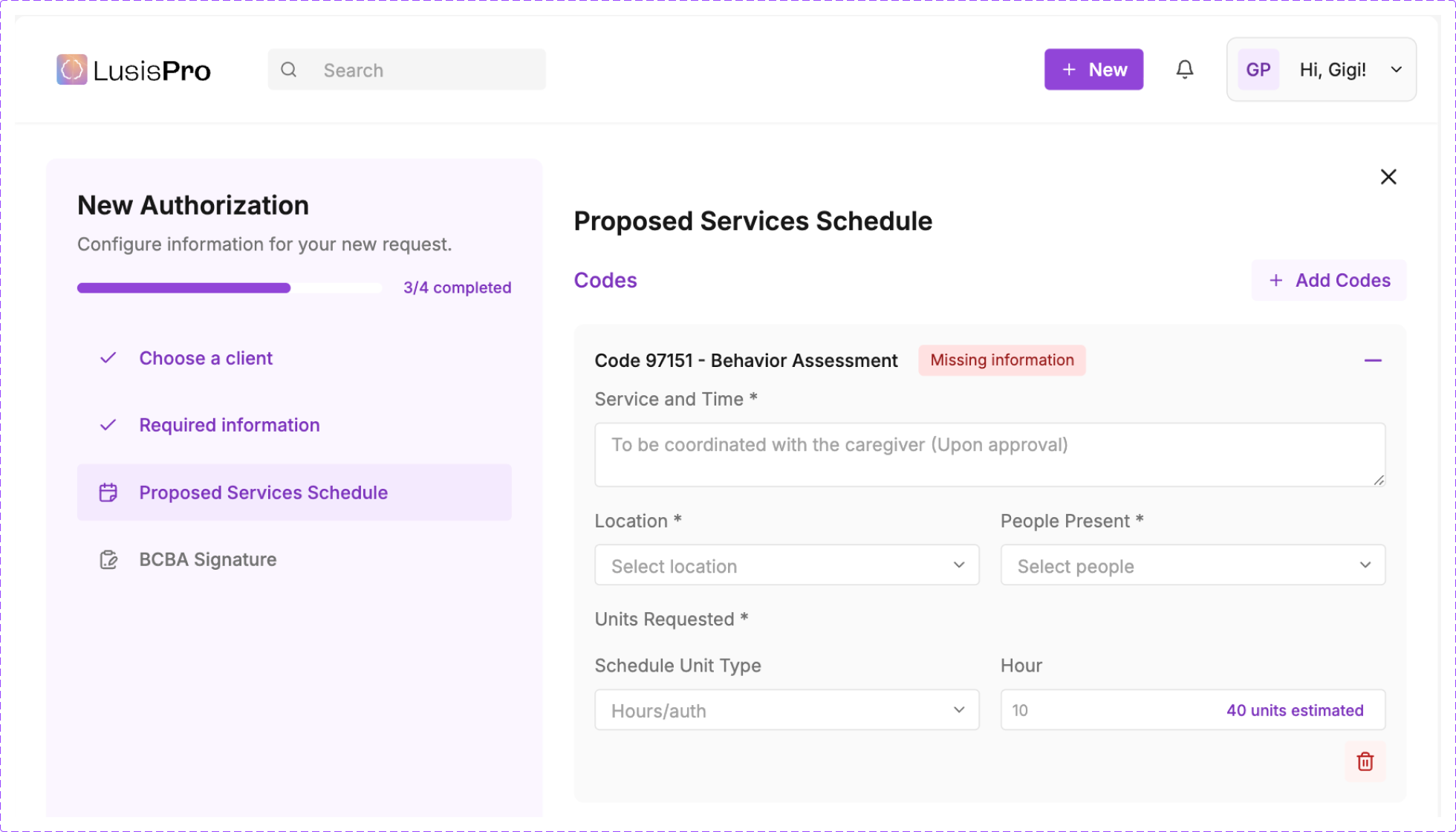The width and height of the screenshot is (1456, 832).
Task: Focus the Service and Time text area
Action: tap(989, 455)
